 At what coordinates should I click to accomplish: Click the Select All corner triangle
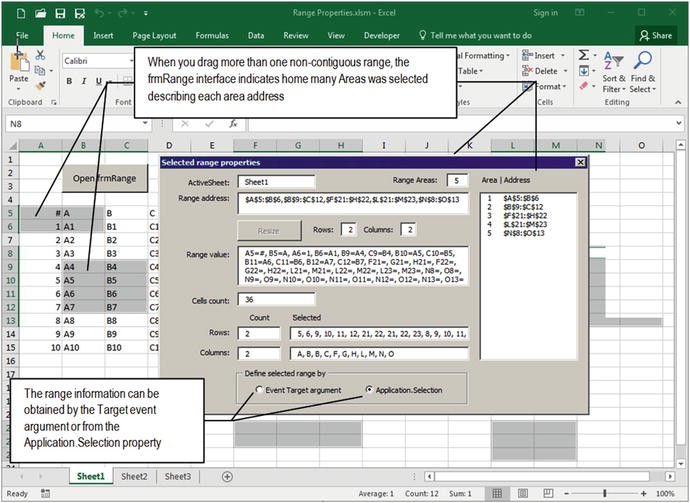pyautogui.click(x=13, y=146)
